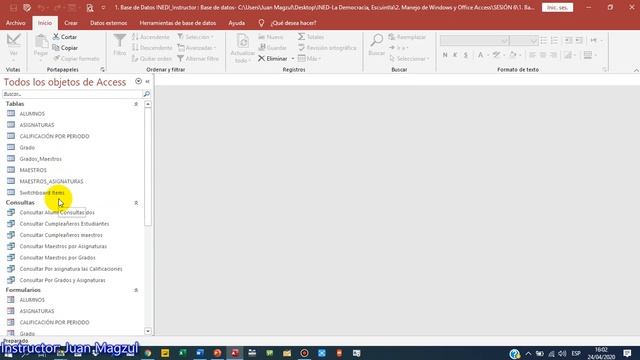Open the Ir a dropdown
This screenshot has height=360, width=640.
[x=398, y=48]
